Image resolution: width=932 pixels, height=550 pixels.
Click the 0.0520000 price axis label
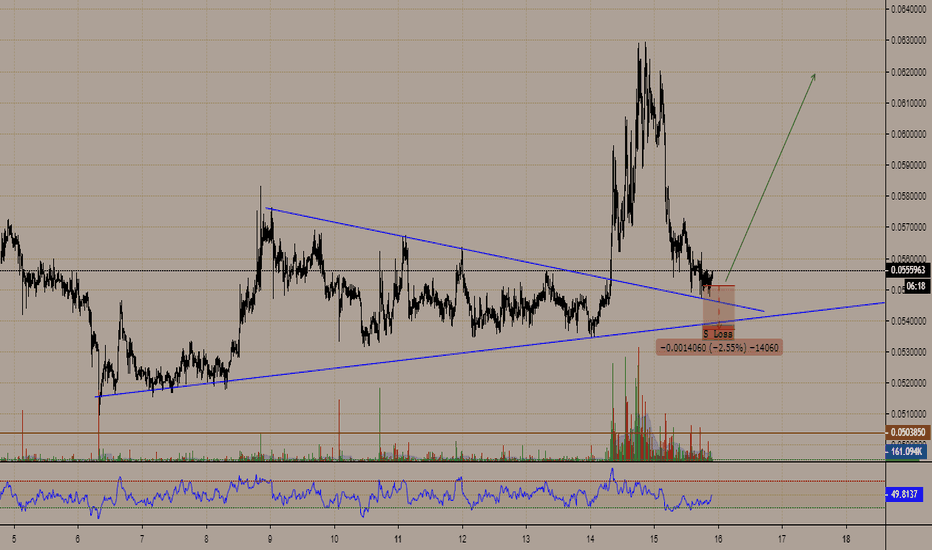pos(908,382)
